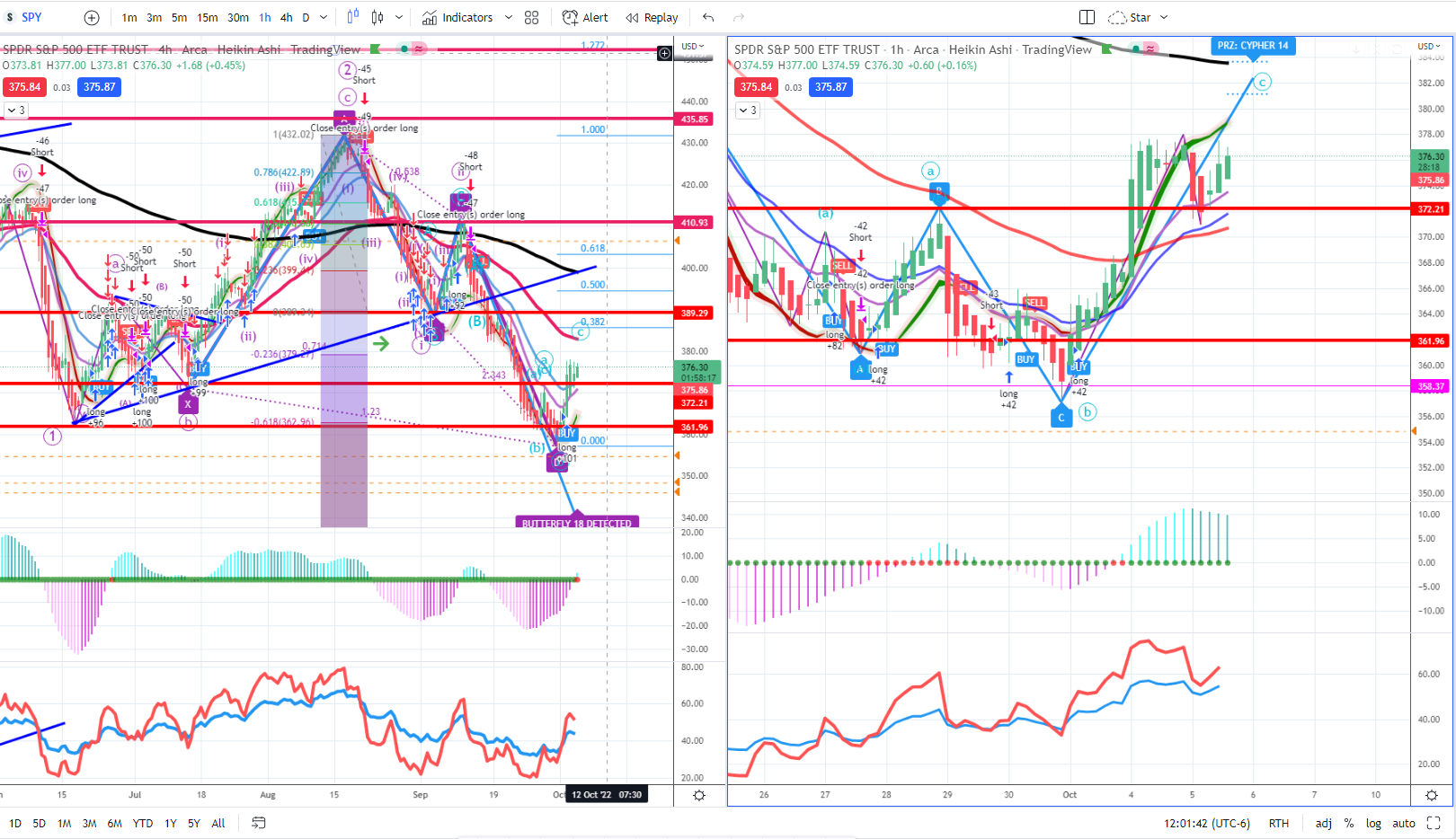This screenshot has width=1456, height=839.
Task: Open the Indicators dialog
Action: (x=457, y=17)
